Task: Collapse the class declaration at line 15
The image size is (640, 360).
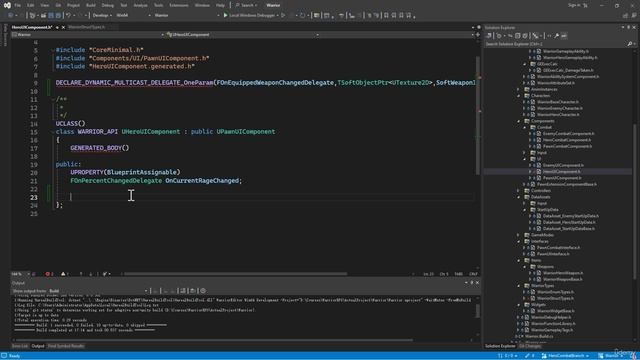Action: (x=53, y=131)
